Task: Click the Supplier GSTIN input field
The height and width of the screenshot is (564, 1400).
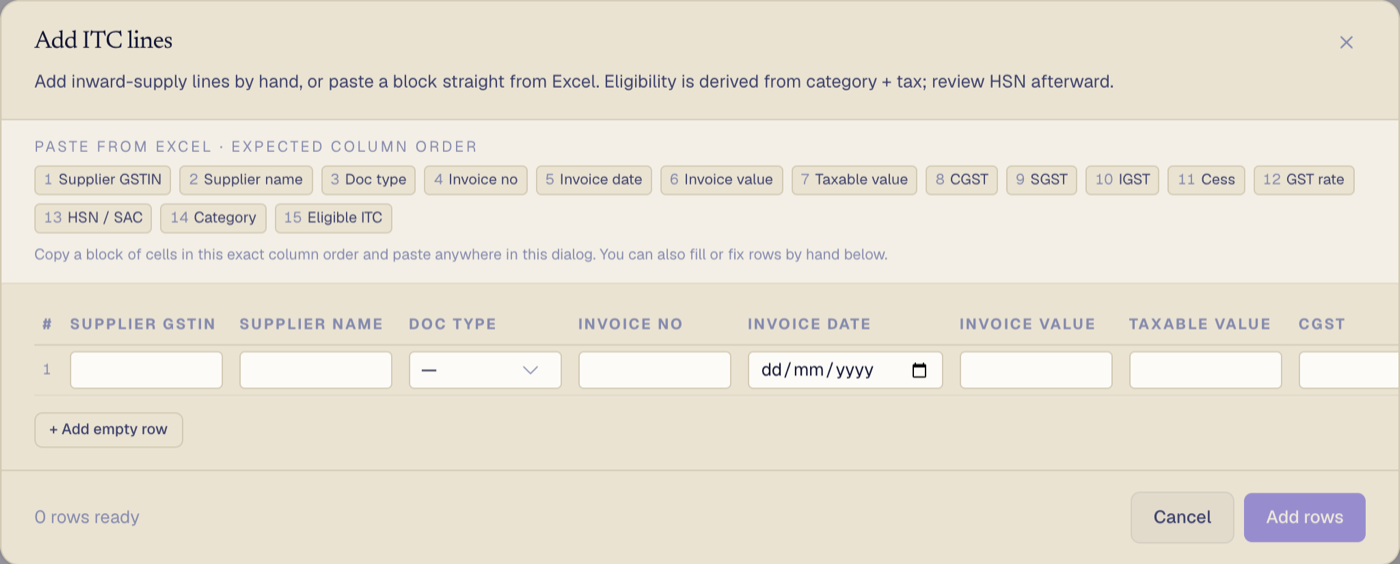Action: [146, 370]
